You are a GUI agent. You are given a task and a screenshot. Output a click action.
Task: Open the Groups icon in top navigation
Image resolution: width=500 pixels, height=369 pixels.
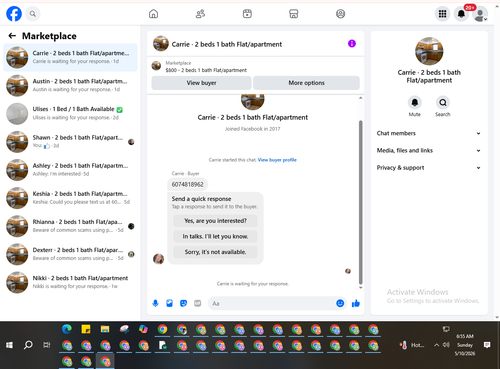coord(340,14)
